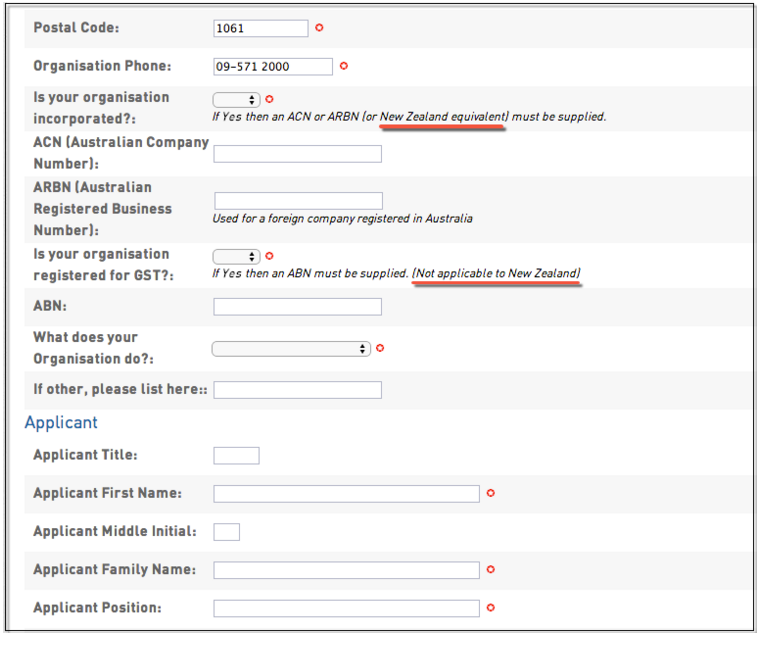
Task: Click the red required marker next to the incorporated dropdown
Action: click(x=270, y=100)
